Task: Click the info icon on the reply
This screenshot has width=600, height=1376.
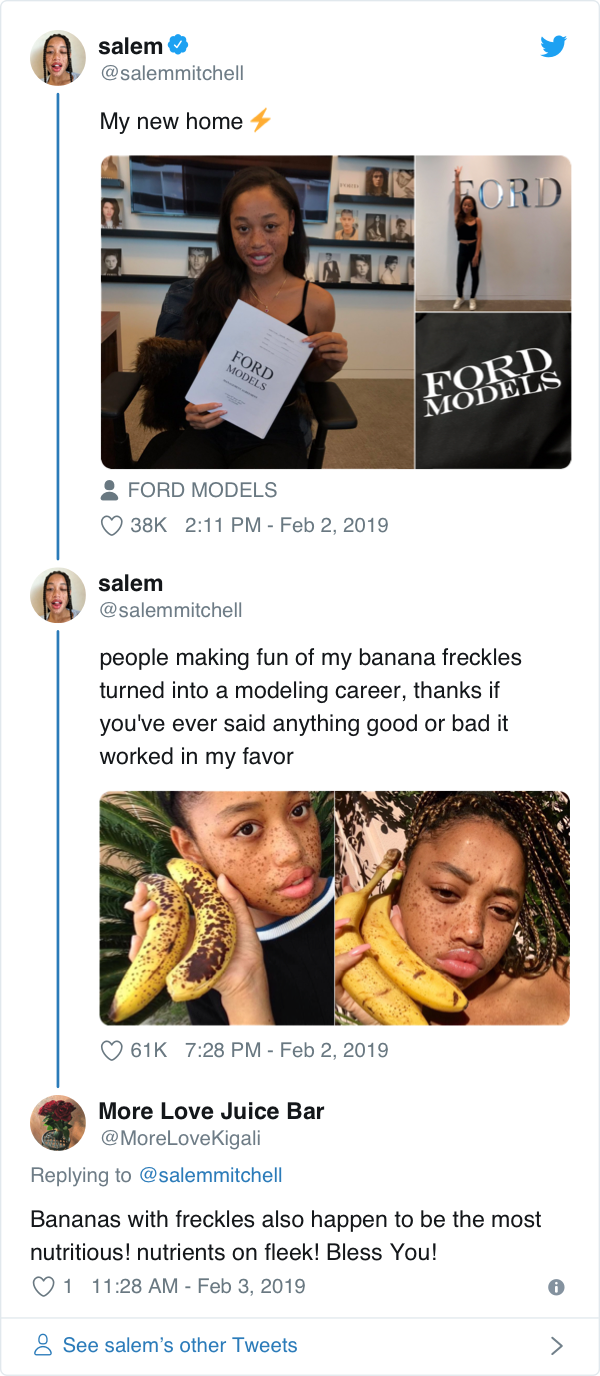Action: (556, 1287)
